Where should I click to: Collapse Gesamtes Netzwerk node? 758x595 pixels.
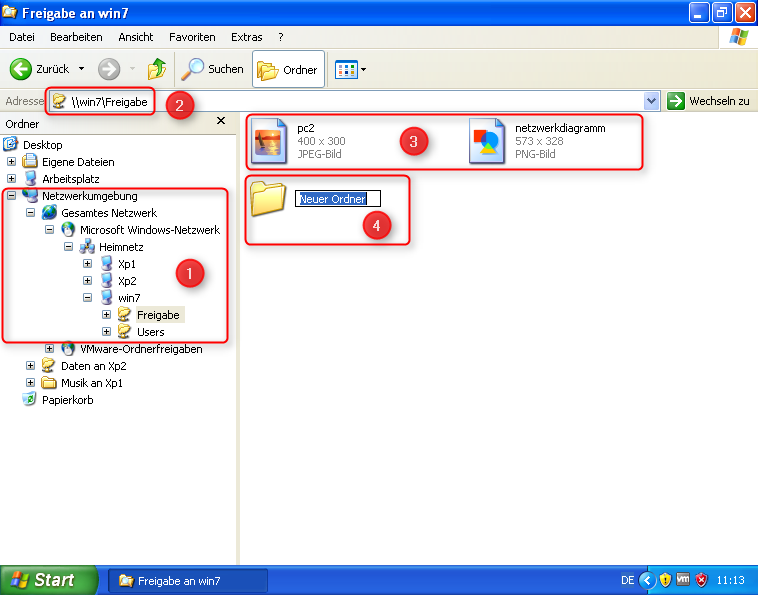click(30, 212)
